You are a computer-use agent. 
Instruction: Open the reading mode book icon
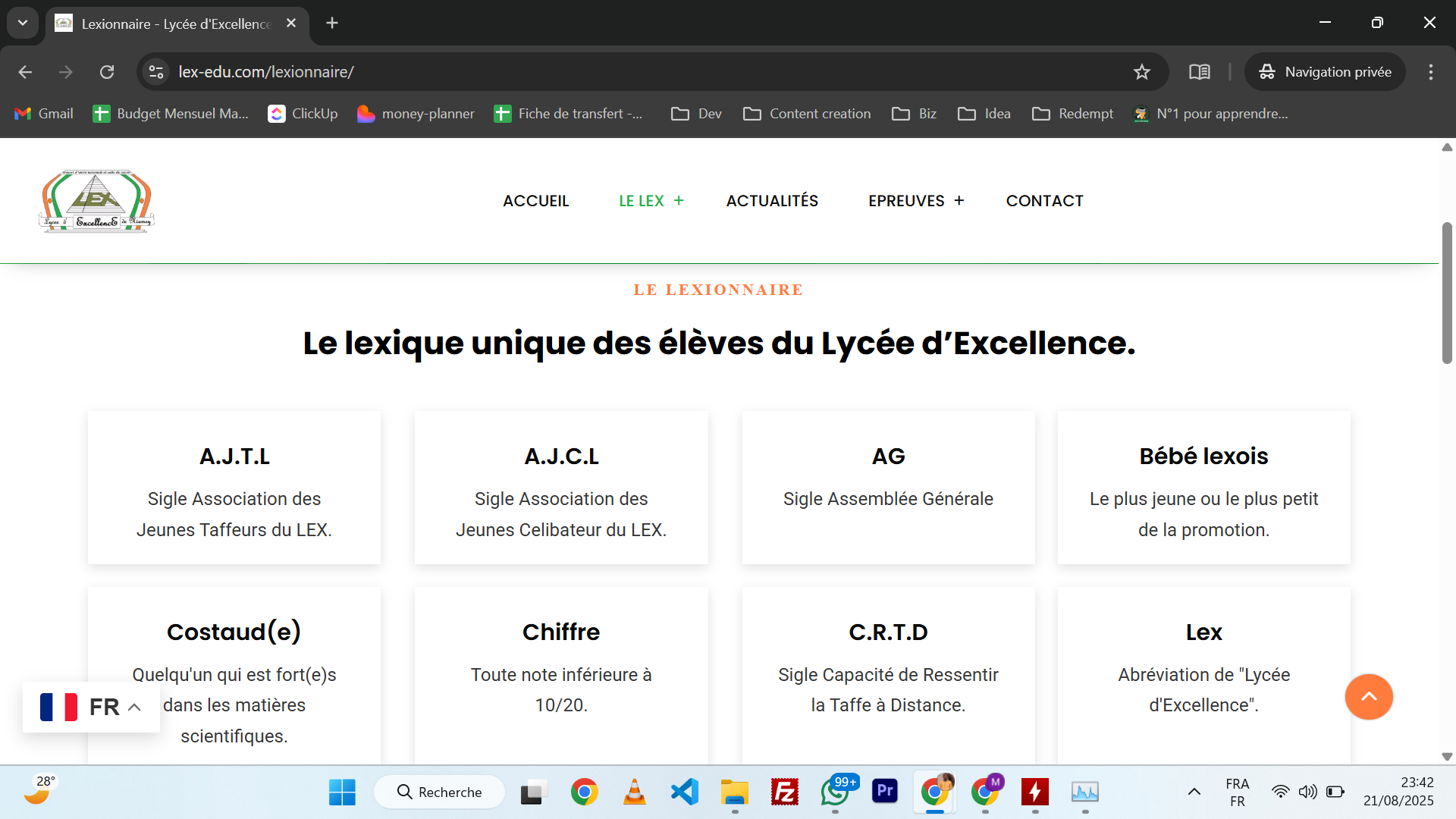(x=1199, y=72)
